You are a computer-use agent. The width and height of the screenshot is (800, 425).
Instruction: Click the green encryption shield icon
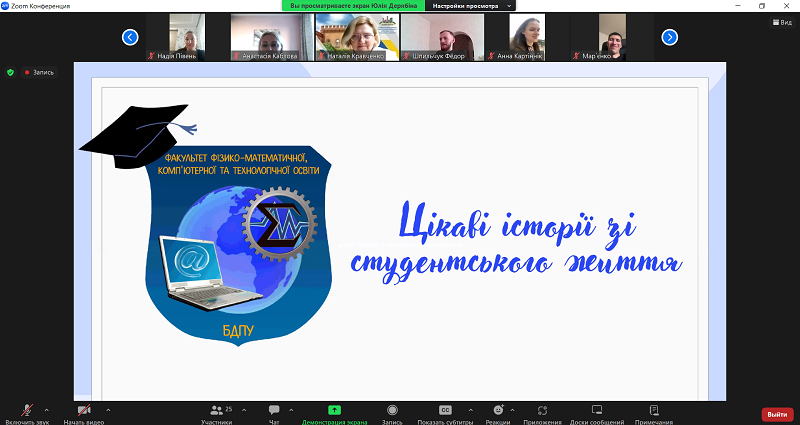[10, 72]
